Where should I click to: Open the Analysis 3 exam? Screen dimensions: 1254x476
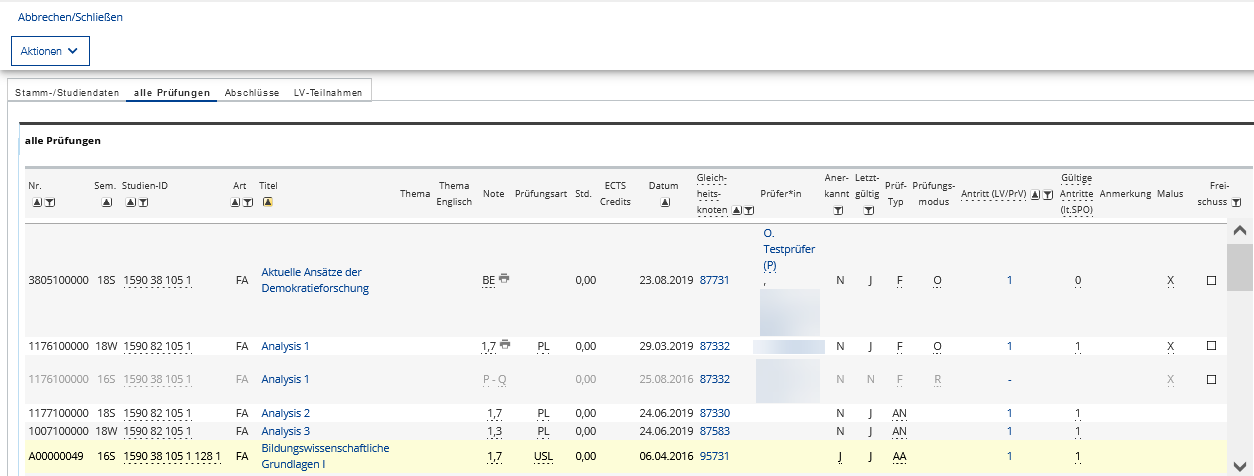tap(285, 431)
